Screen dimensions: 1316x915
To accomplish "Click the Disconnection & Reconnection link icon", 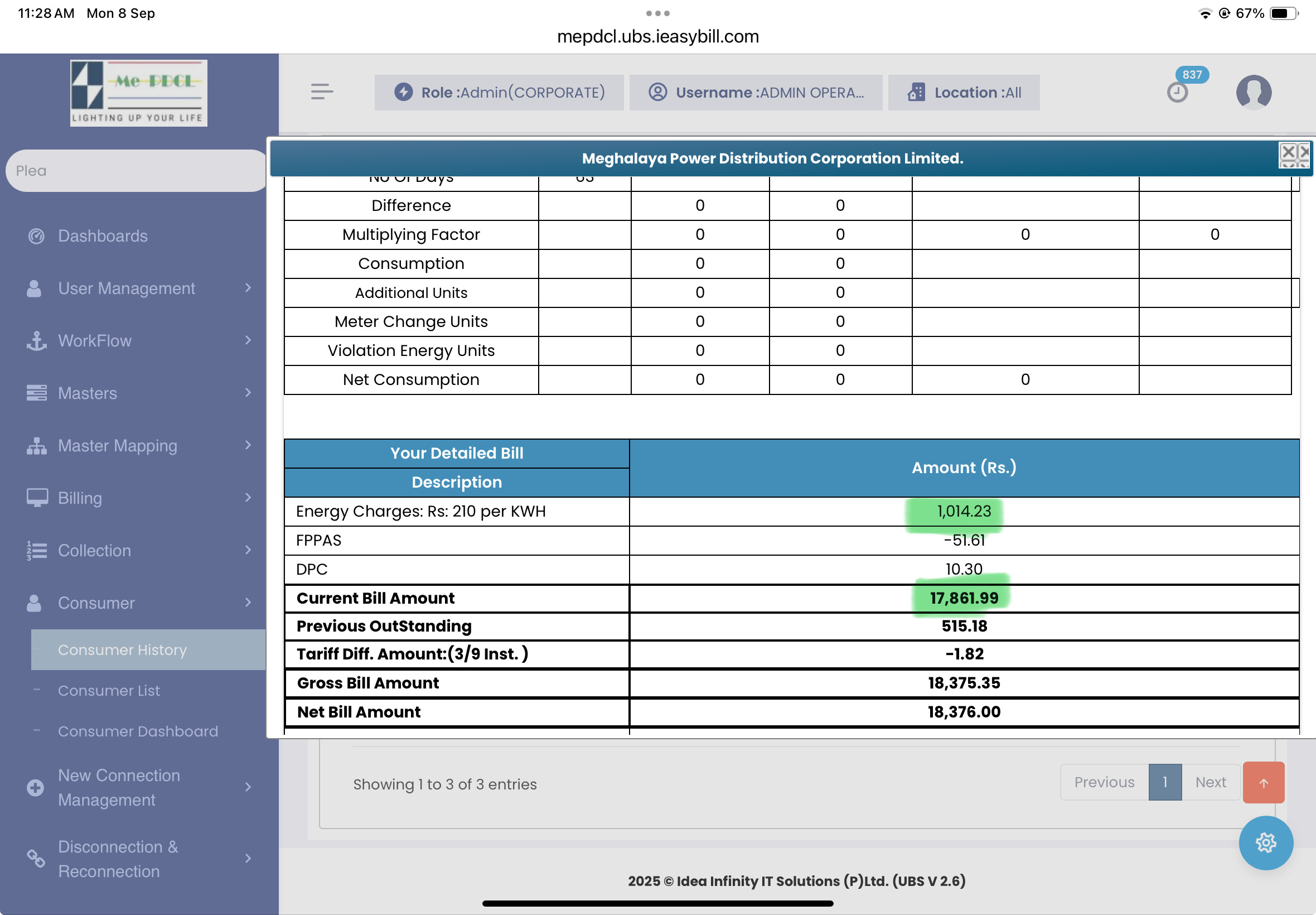I will point(36,858).
